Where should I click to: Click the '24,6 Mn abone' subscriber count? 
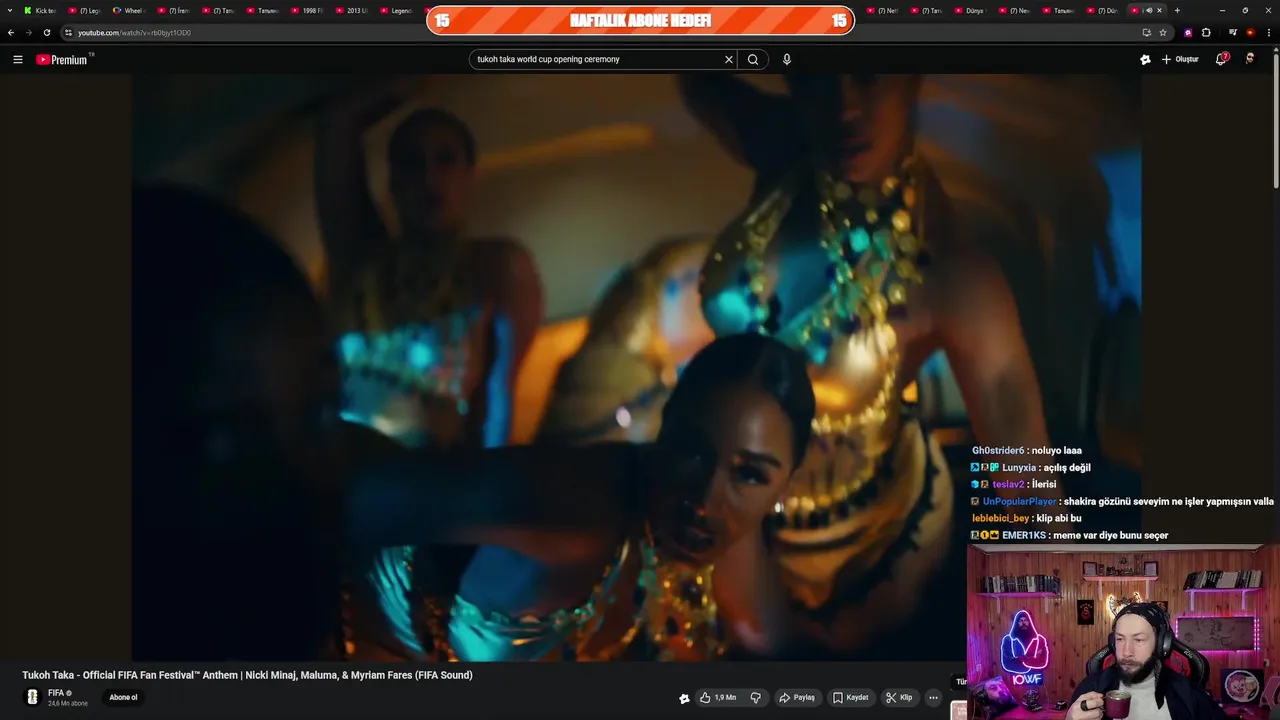68,703
